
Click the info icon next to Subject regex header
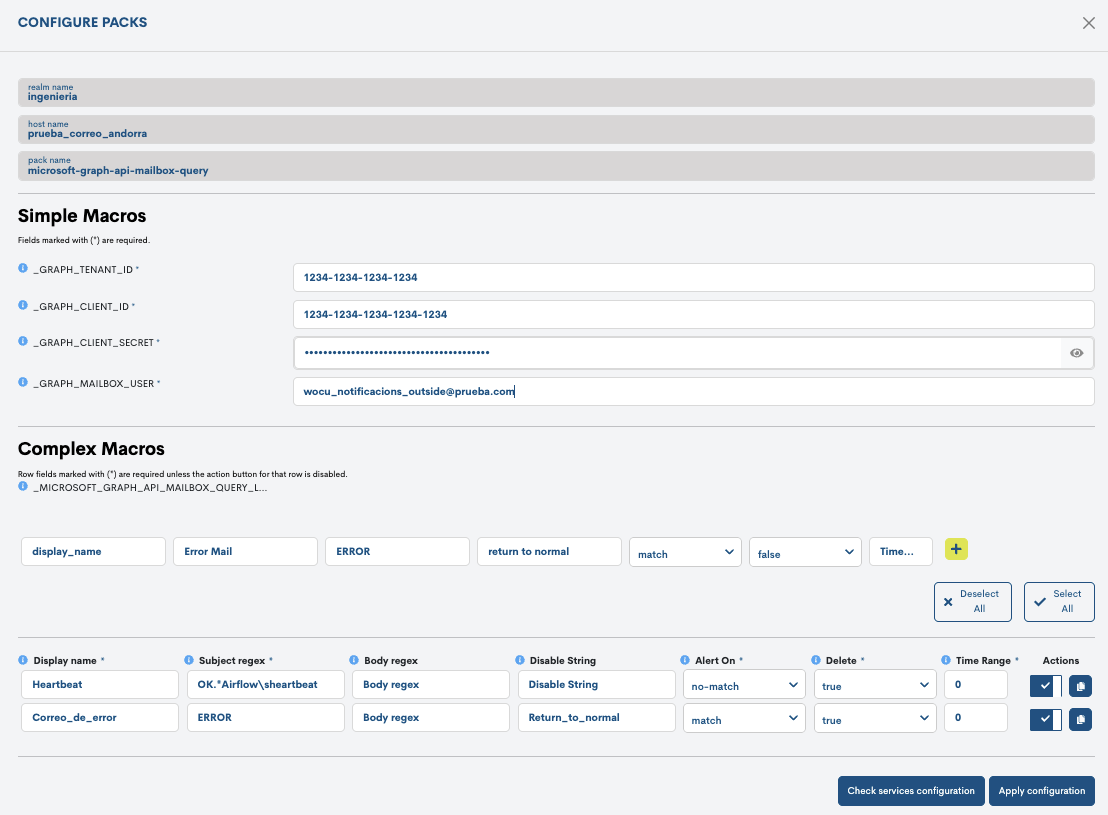tap(187, 660)
